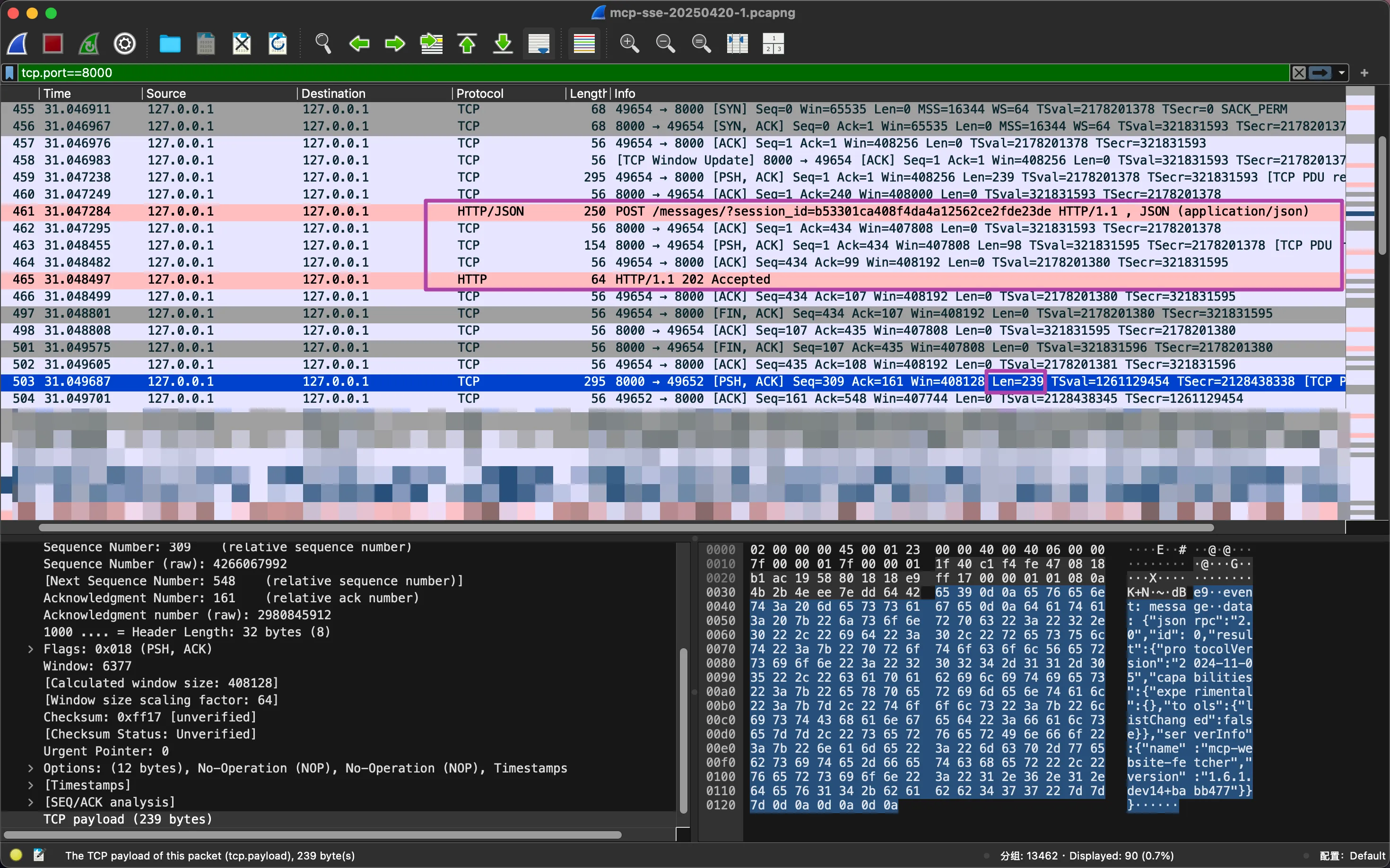Viewport: 1390px width, 868px height.
Task: Restart capture with the green fin icon
Action: coord(89,43)
